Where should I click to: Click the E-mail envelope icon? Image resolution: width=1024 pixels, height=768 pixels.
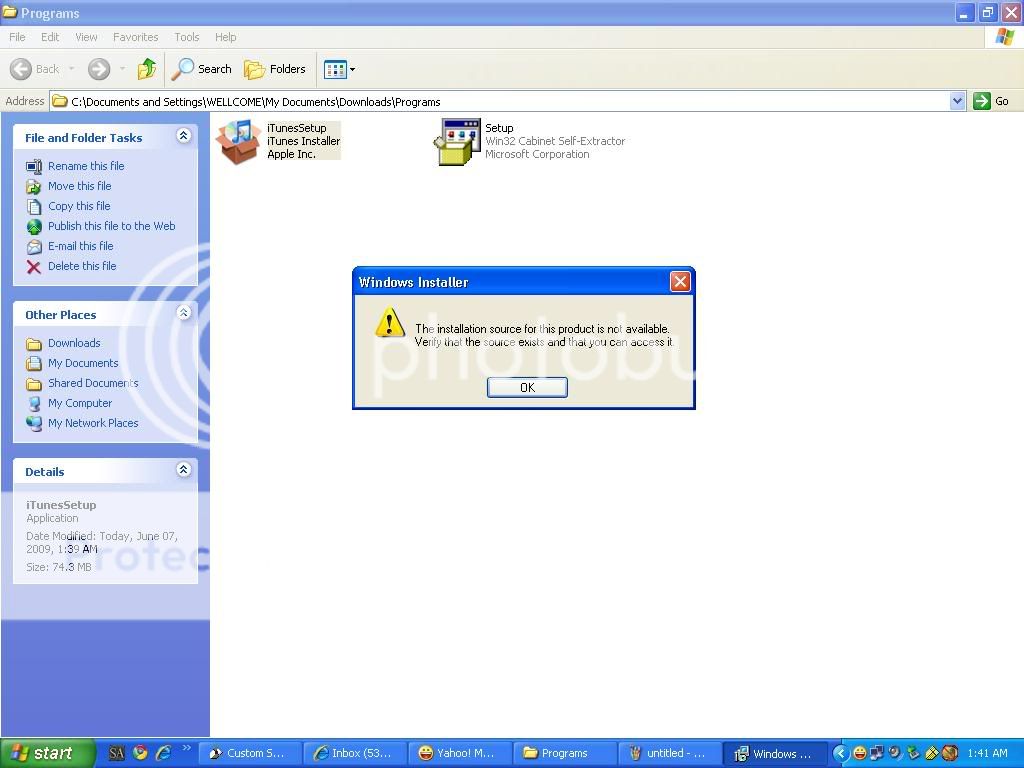point(34,247)
